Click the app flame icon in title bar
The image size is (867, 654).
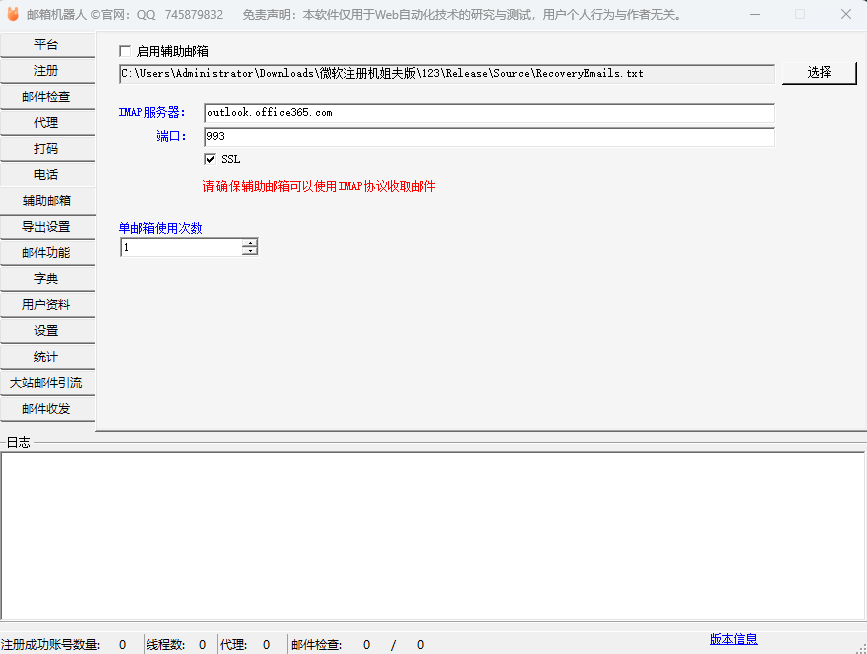tap(13, 14)
